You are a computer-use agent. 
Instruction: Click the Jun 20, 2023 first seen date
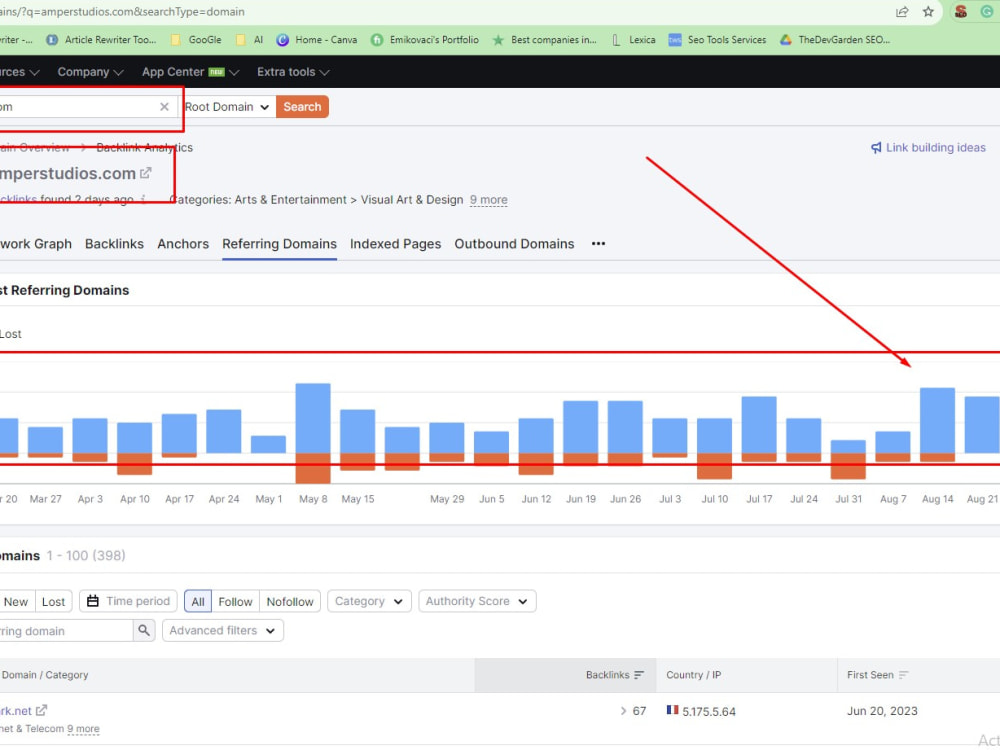click(x=882, y=711)
